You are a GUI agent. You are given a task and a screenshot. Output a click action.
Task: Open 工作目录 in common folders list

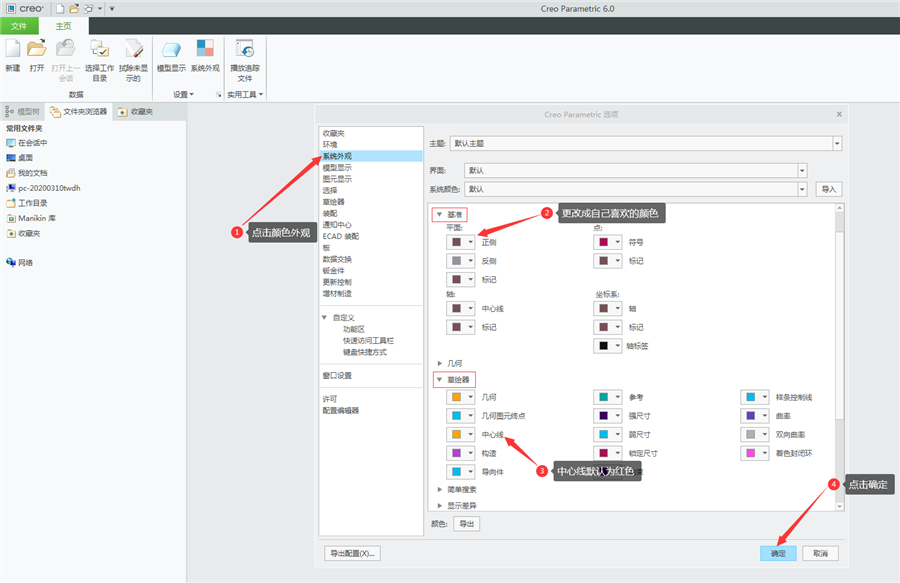pyautogui.click(x=27, y=203)
